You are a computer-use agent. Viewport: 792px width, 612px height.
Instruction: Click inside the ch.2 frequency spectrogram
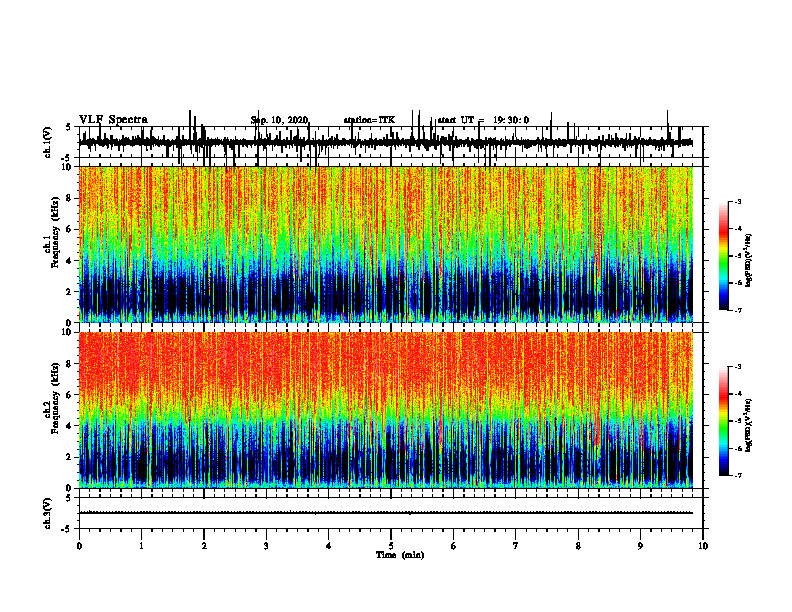click(386, 410)
